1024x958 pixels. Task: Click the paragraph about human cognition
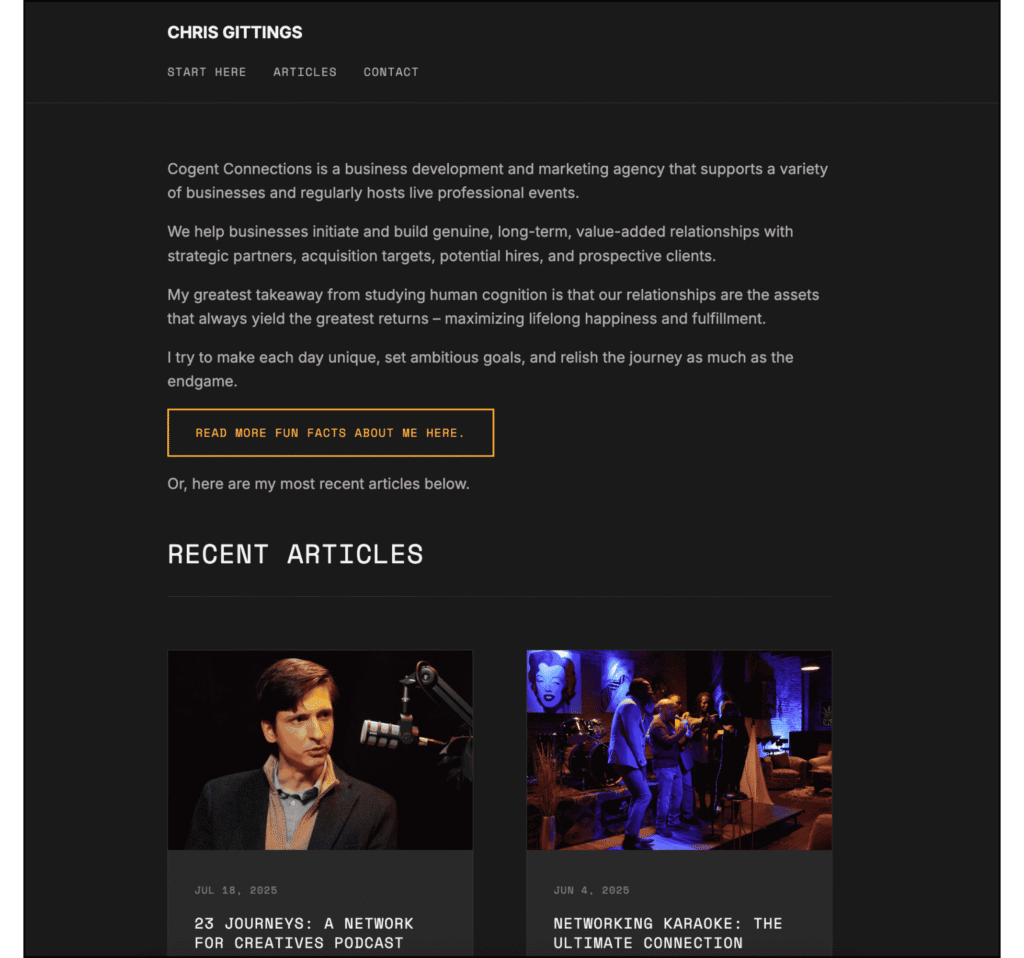(493, 307)
